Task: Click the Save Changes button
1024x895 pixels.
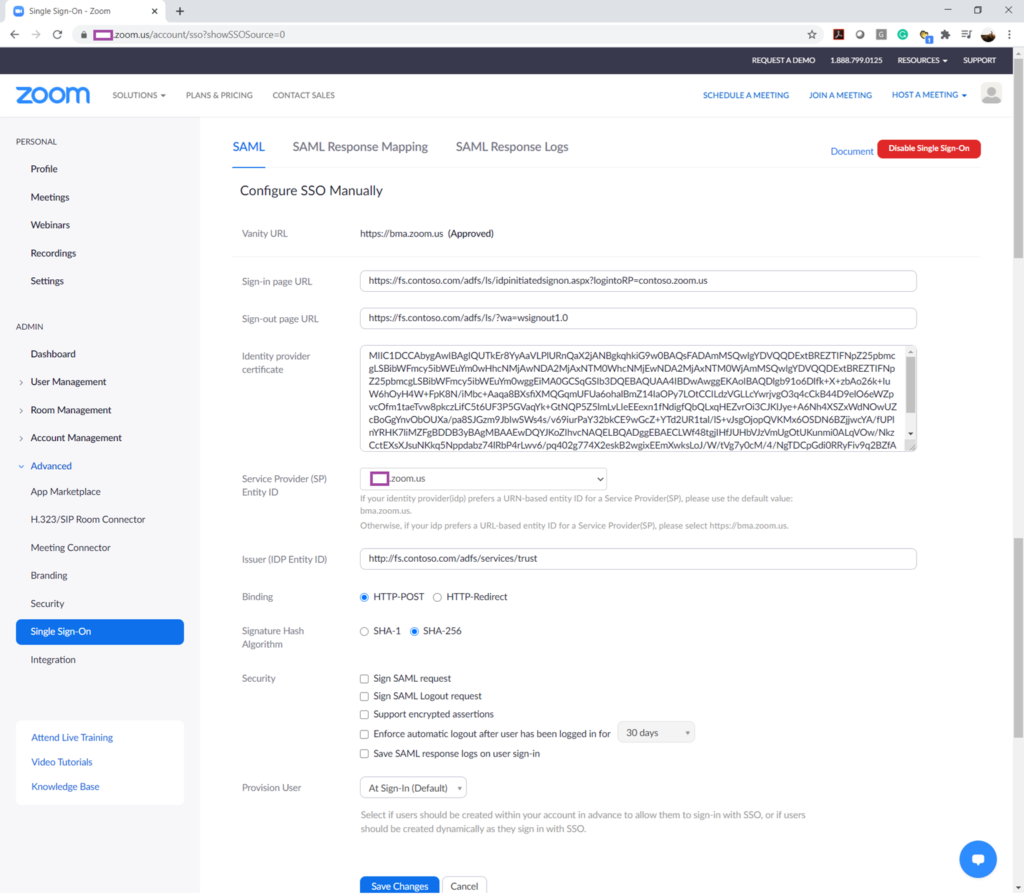Action: point(400,886)
